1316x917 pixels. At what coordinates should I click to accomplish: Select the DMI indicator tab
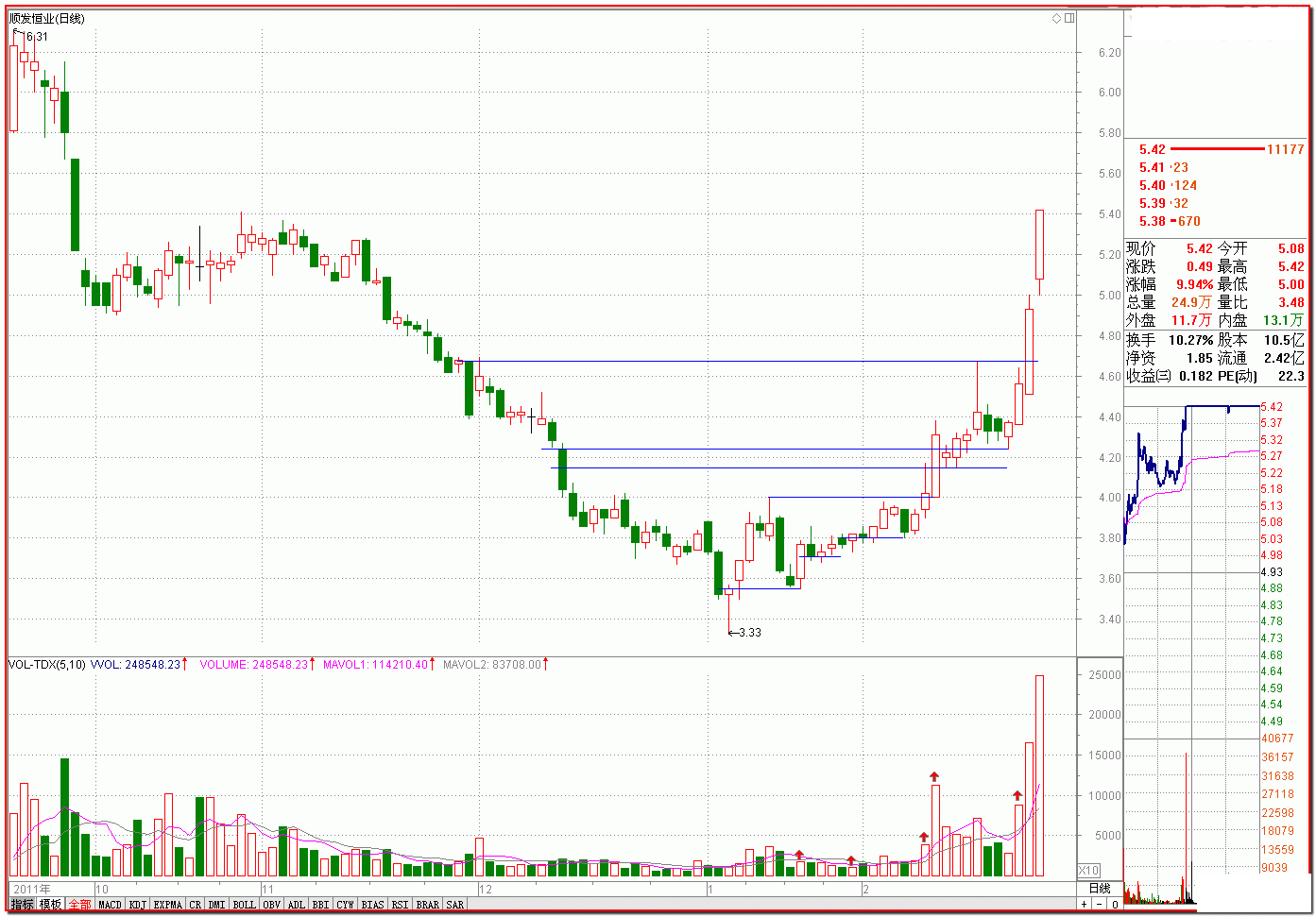tap(217, 905)
